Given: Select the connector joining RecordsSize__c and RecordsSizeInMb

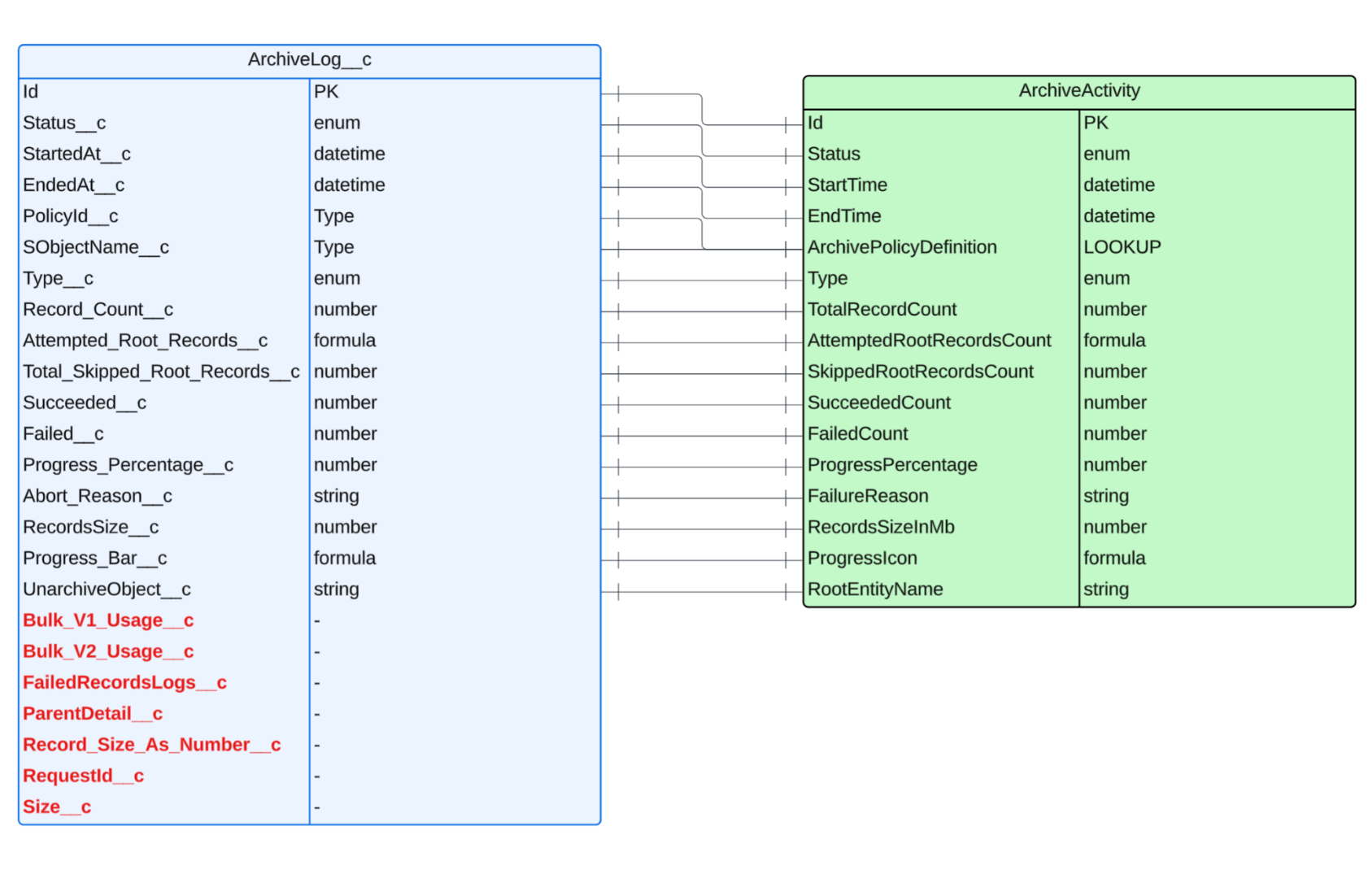Looking at the screenshot, I should [699, 527].
